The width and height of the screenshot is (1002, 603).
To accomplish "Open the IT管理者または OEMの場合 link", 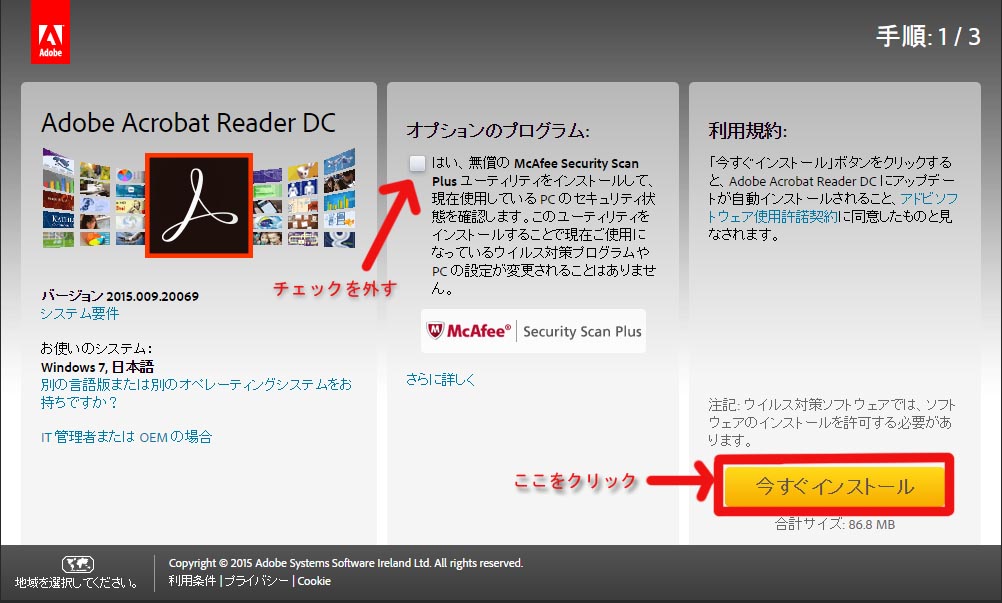I will (127, 437).
